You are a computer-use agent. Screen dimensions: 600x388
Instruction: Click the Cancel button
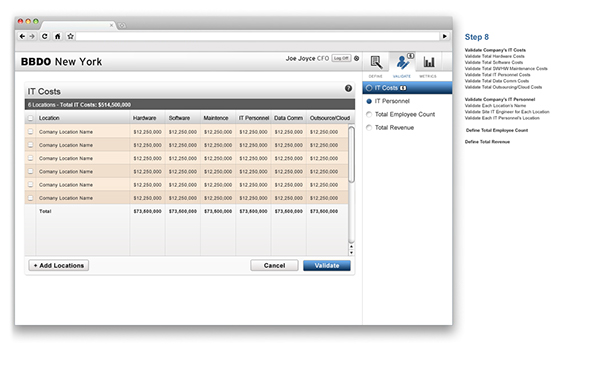coord(274,266)
